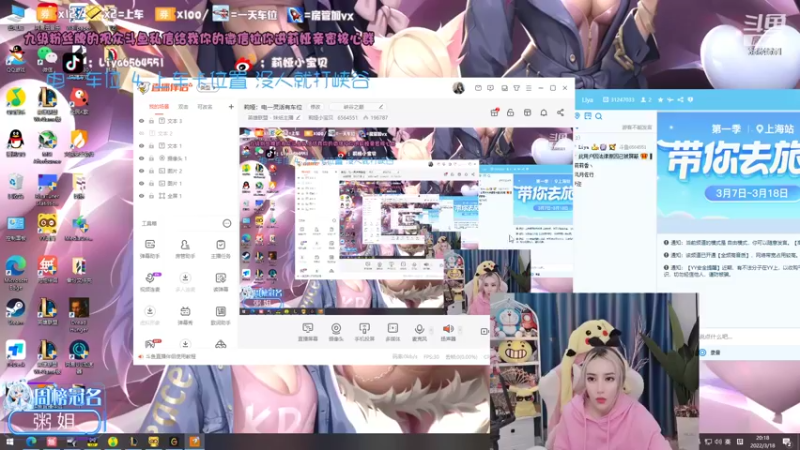Open the gift box icon
Screen dimensions: 800x450
tap(494, 112)
